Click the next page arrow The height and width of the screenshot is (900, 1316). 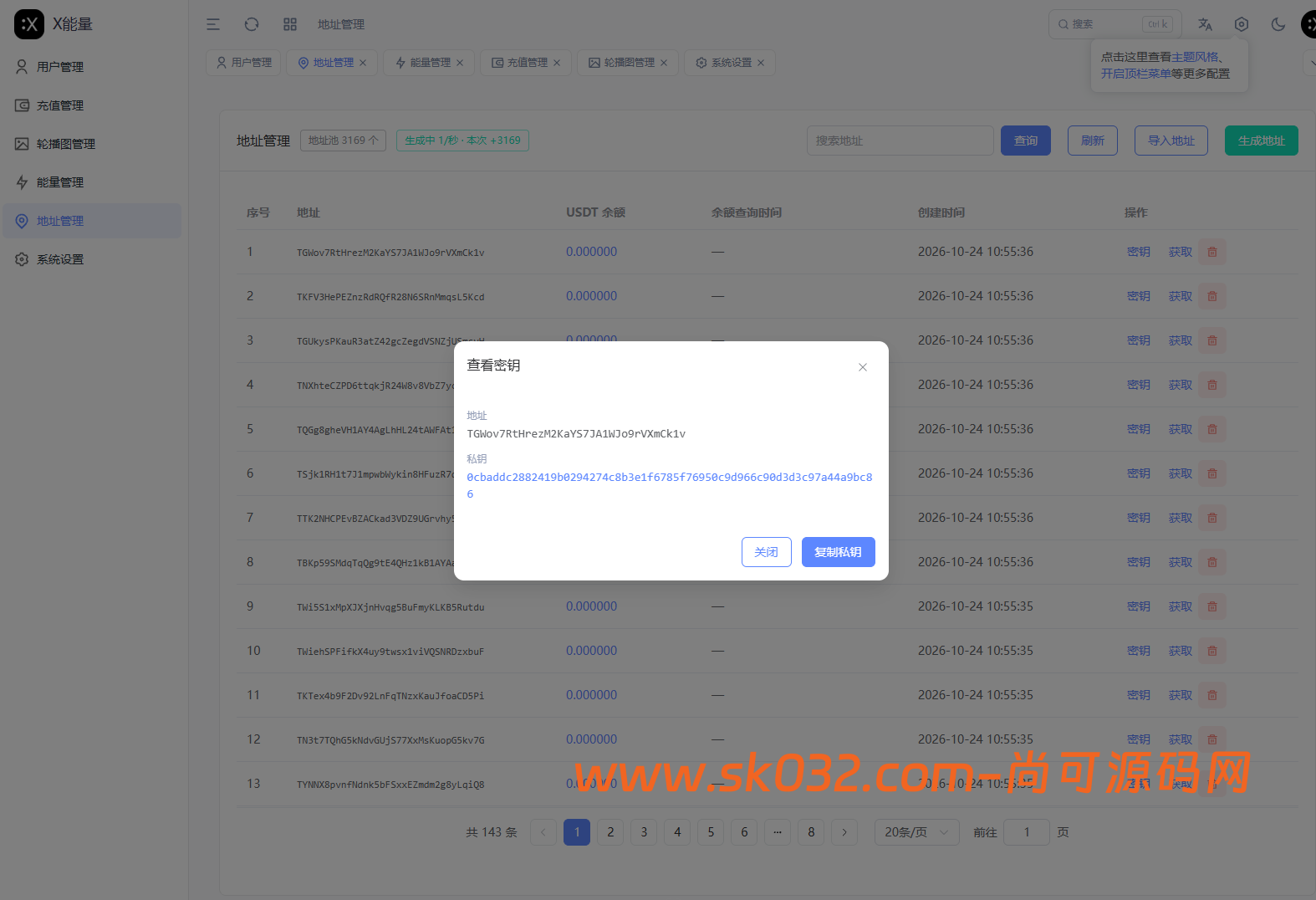click(x=844, y=832)
